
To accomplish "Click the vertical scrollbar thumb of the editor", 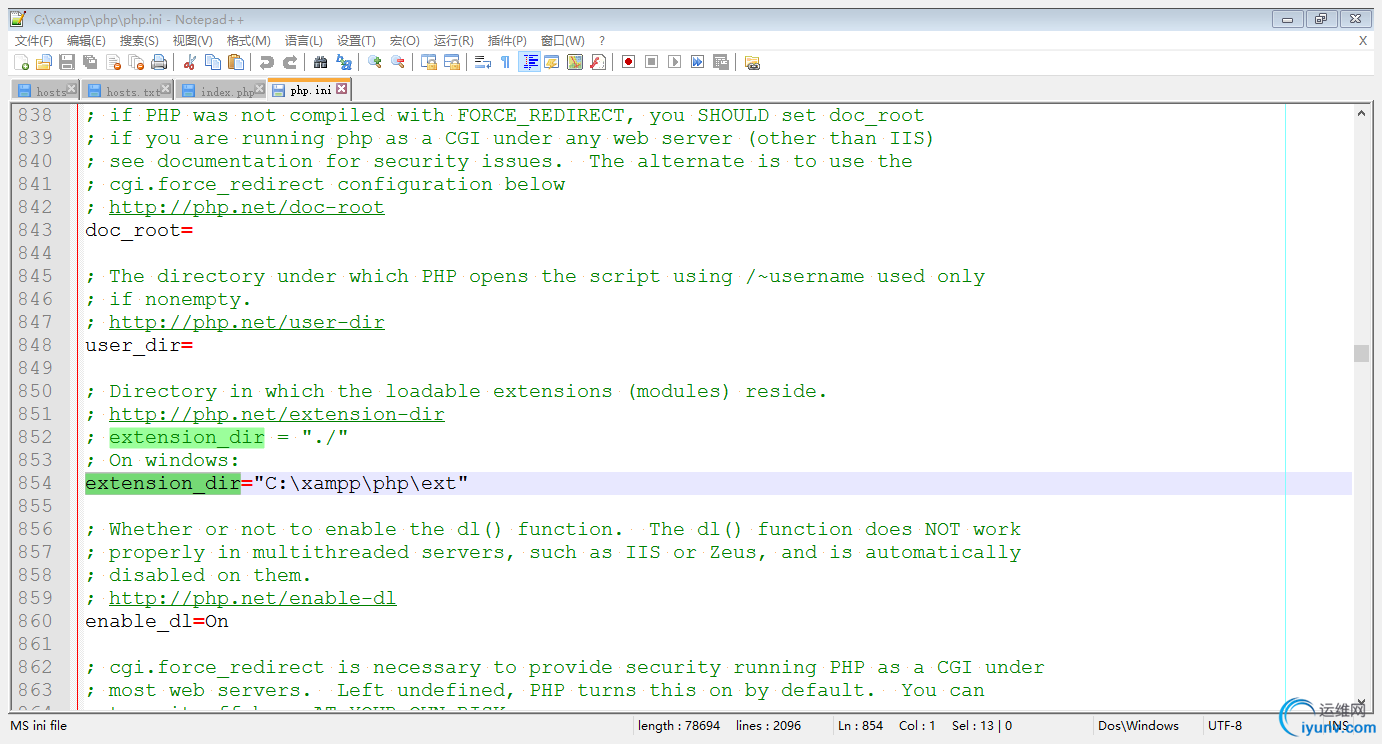I will (x=1361, y=353).
